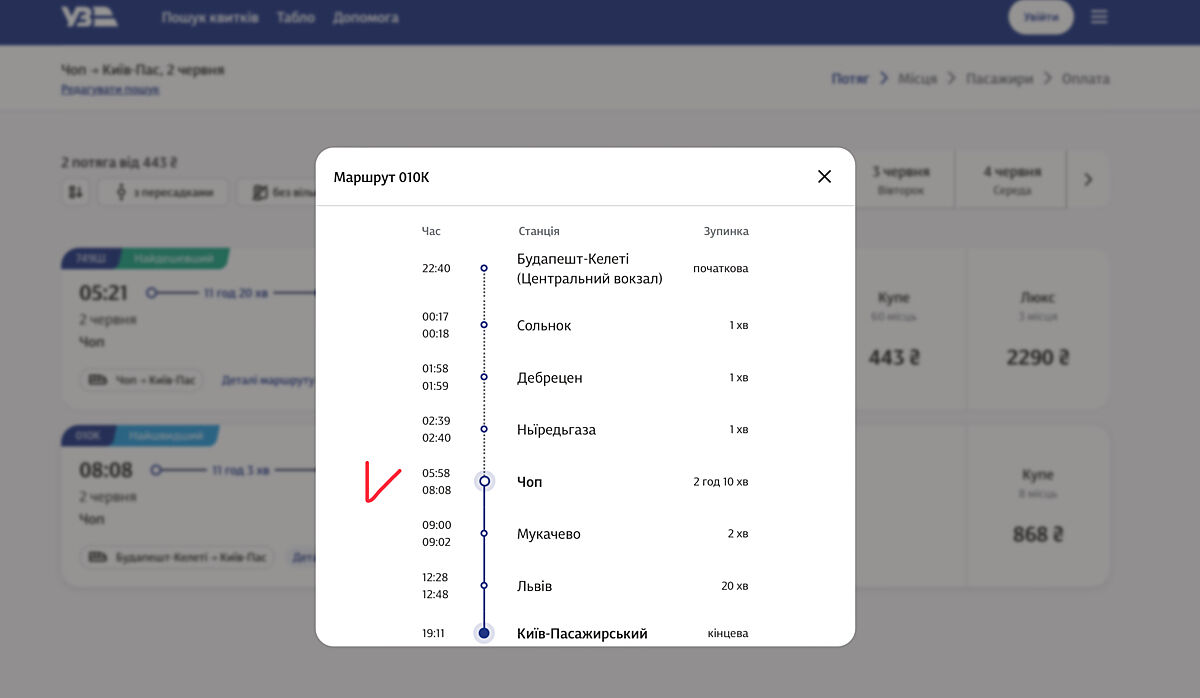Open 'Табло' in the top menu
Viewport: 1200px width, 698px height.
click(x=295, y=18)
